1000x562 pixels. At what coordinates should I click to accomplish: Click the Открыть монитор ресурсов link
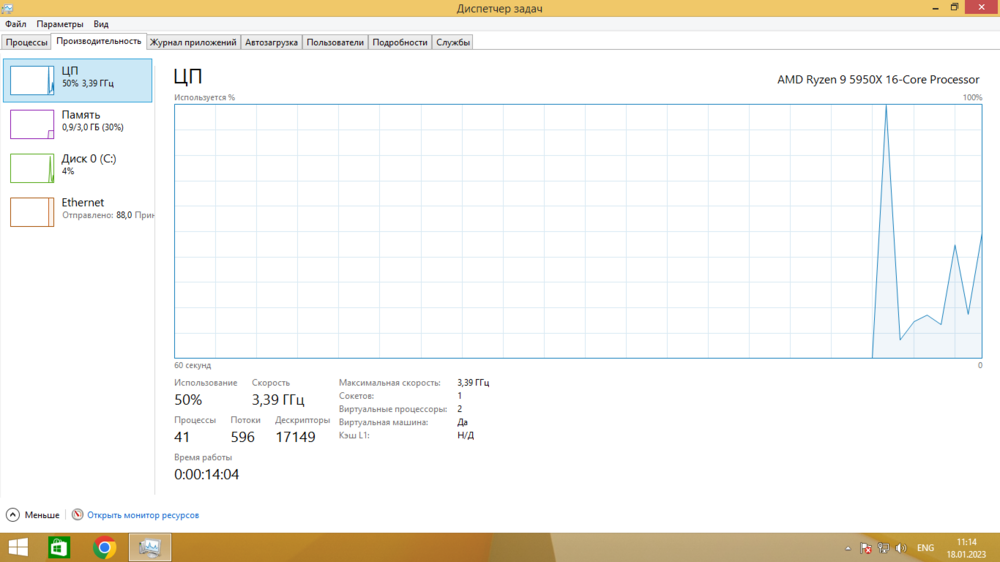click(143, 515)
